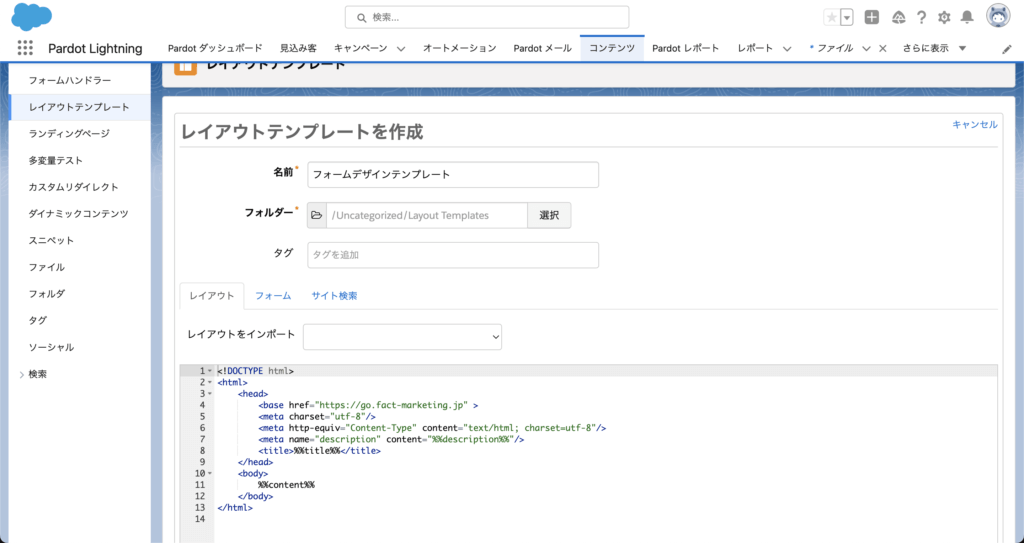The height and width of the screenshot is (543, 1024).
Task: Open the favorites list dropdown arrow
Action: [847, 17]
